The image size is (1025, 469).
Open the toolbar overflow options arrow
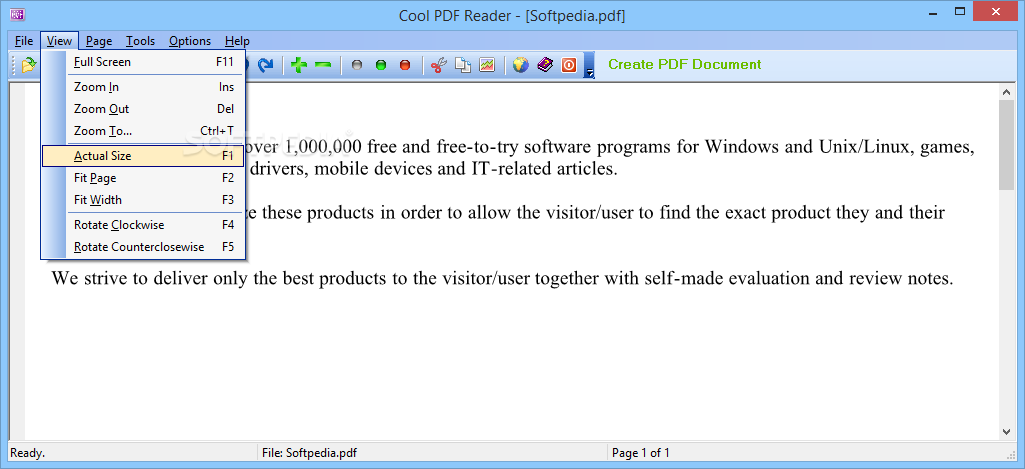tap(590, 65)
